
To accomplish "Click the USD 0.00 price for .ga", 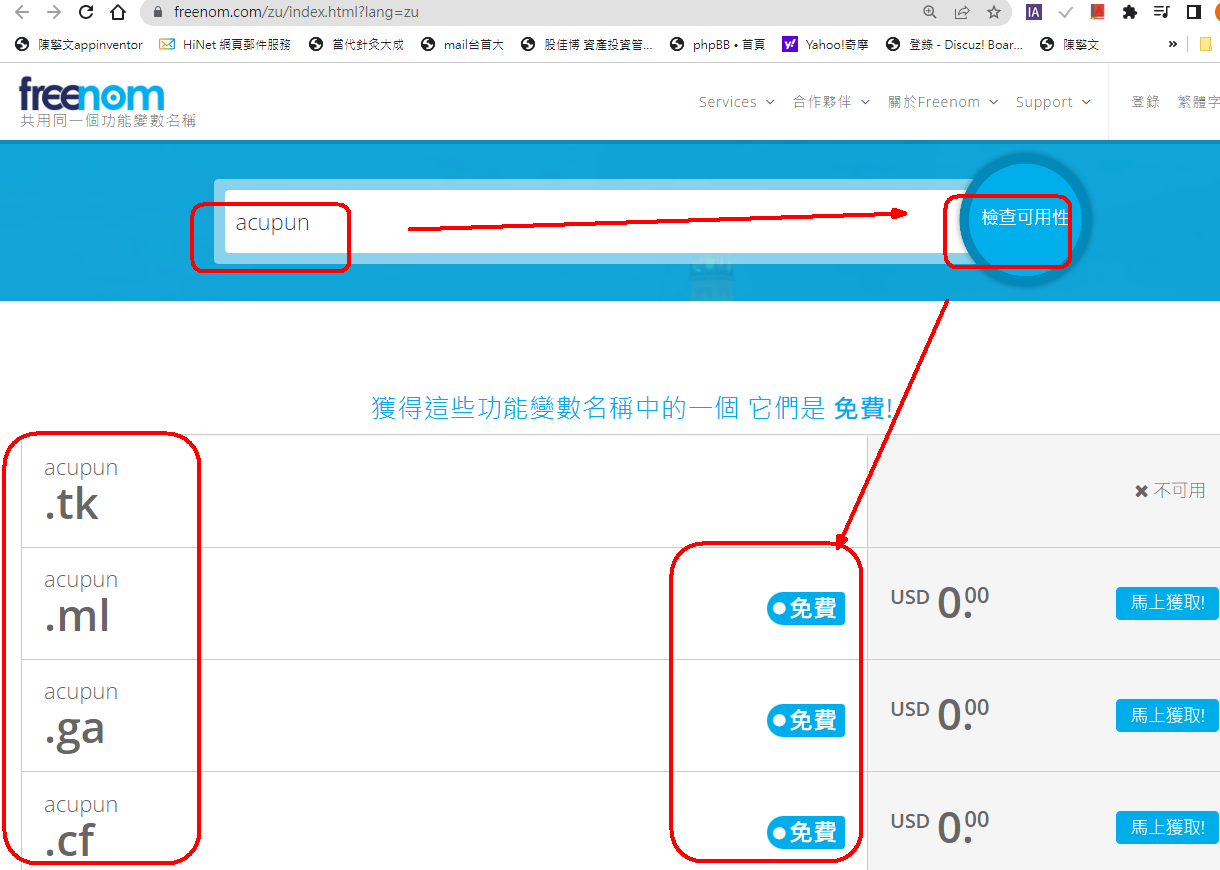I will pyautogui.click(x=940, y=714).
